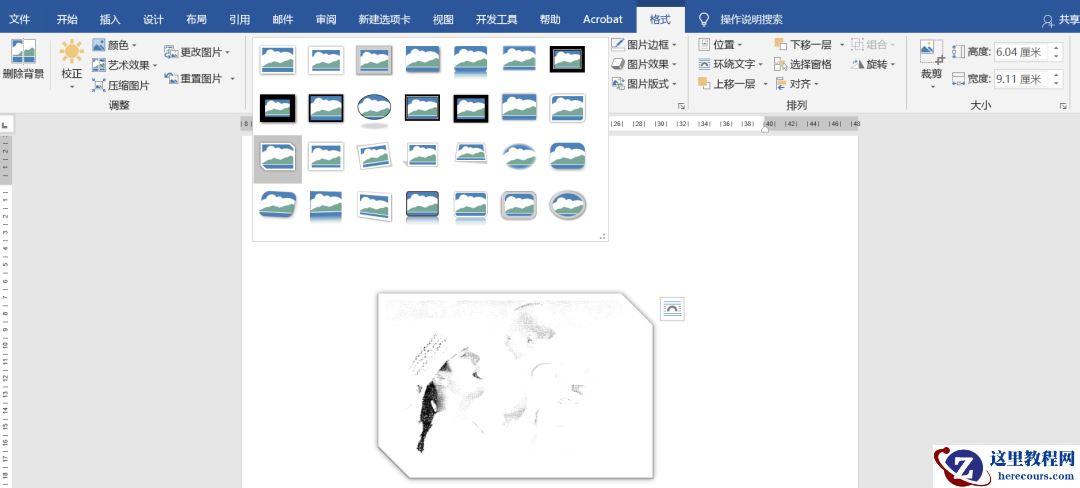The width and height of the screenshot is (1080, 488).
Task: Apply the Metal Frame picture style
Action: coord(374,60)
